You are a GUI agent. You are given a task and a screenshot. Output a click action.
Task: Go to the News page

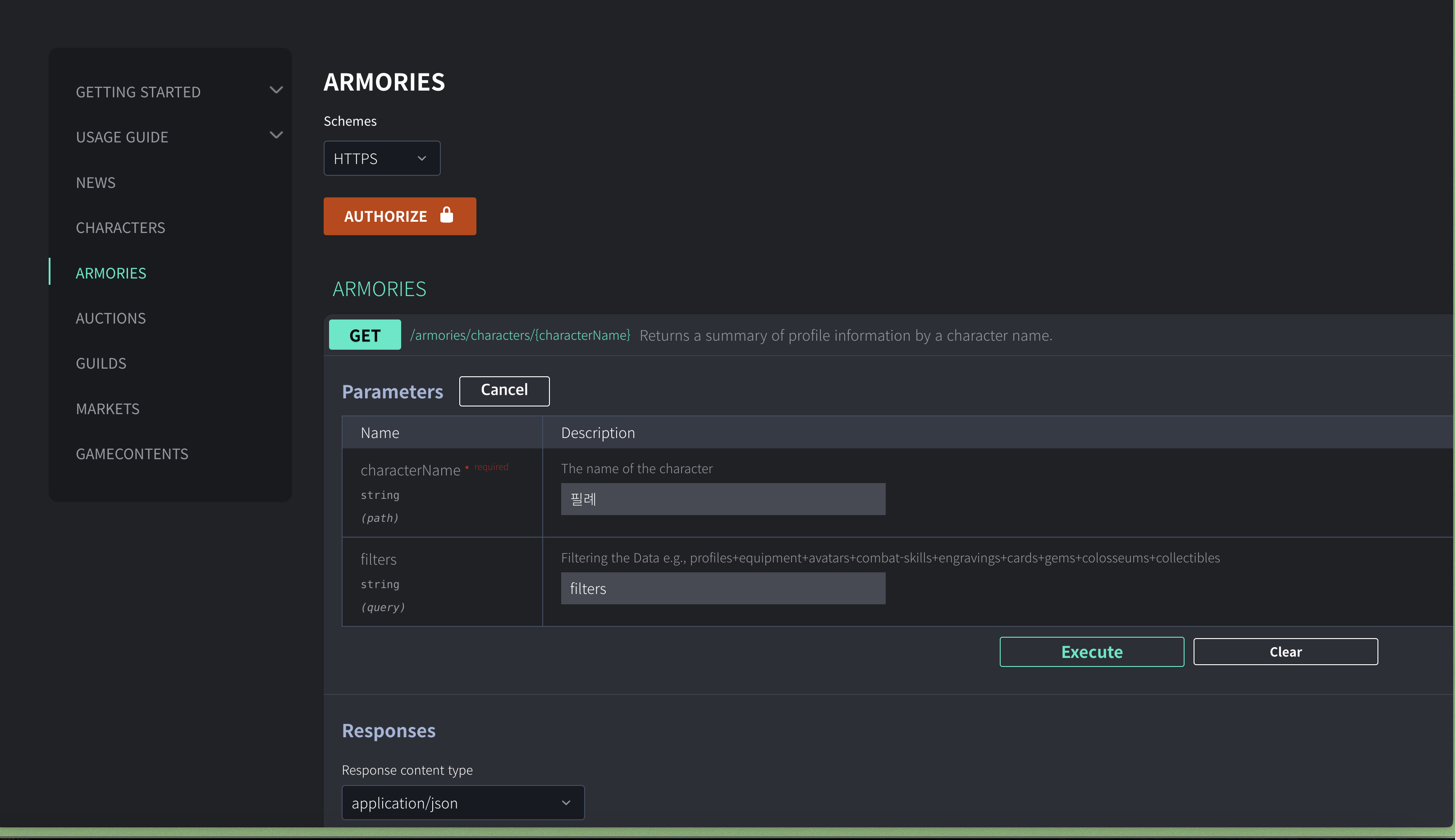coord(96,183)
